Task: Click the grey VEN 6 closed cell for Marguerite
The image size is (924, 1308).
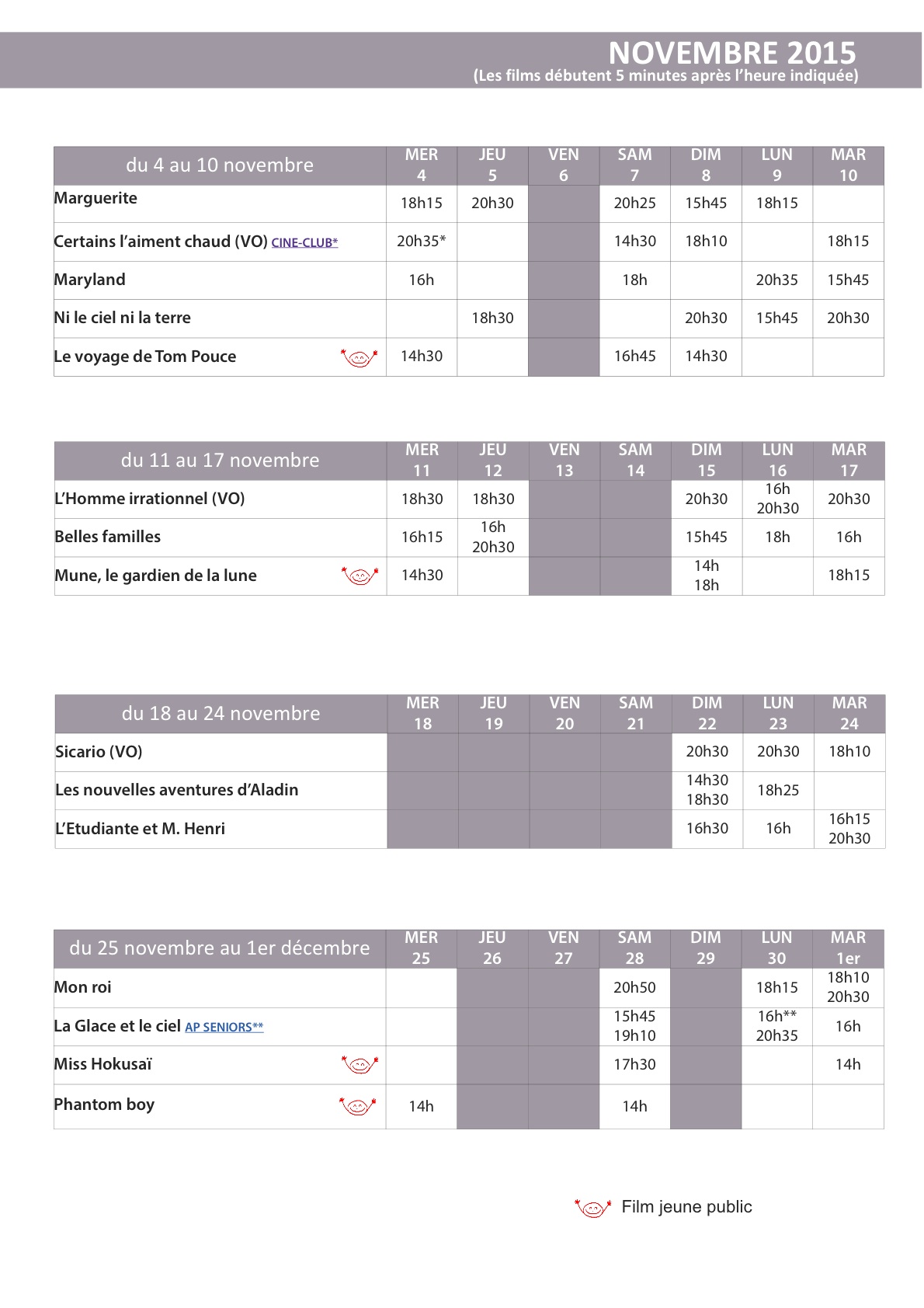Action: 564,204
